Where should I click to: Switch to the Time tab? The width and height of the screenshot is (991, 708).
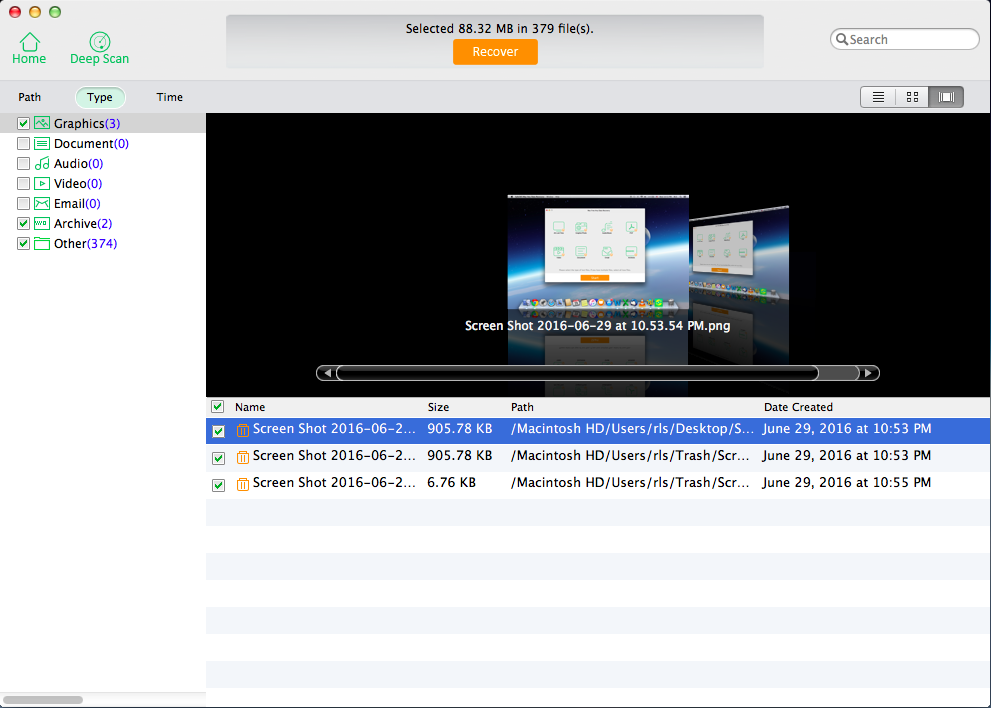tap(170, 97)
